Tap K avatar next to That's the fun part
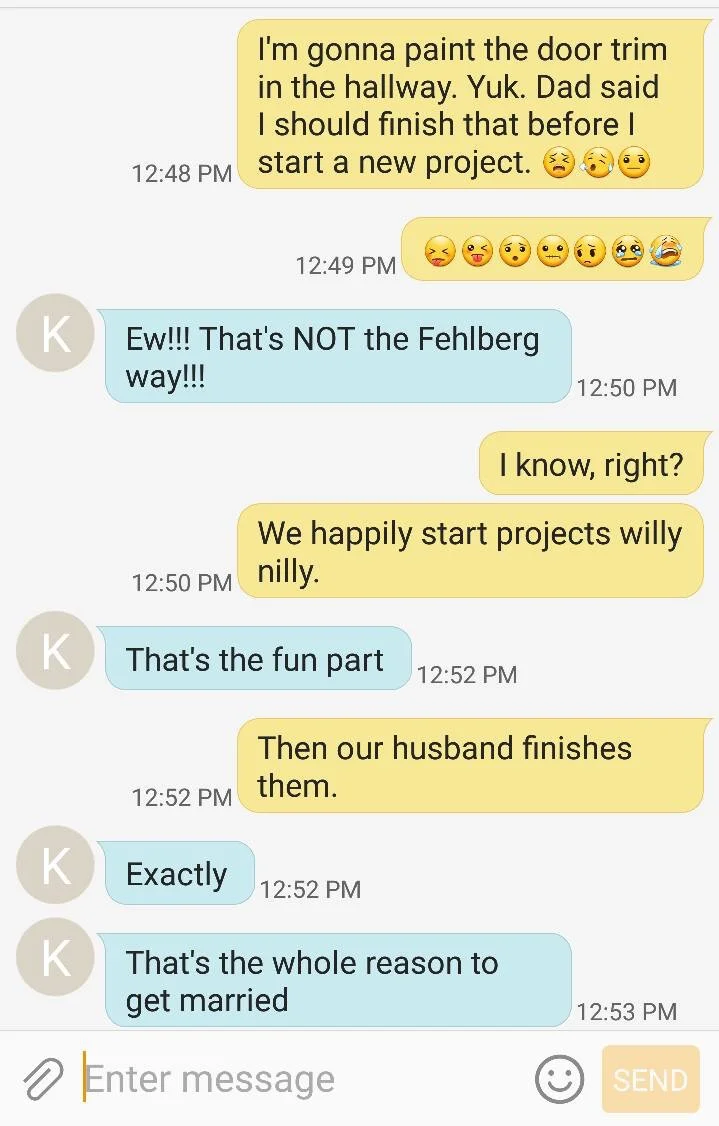 coord(55,651)
